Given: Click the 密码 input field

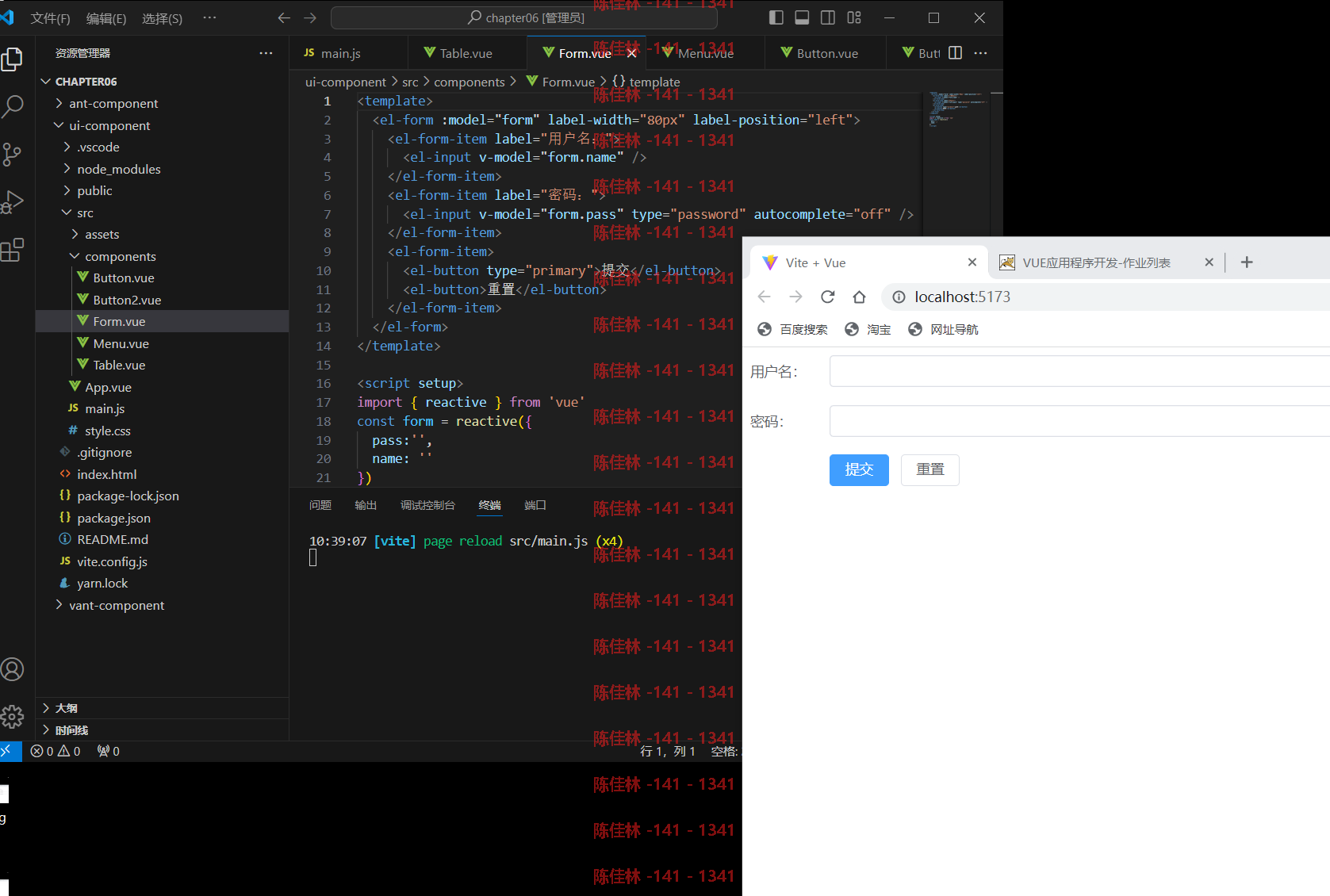Looking at the screenshot, I should click(1079, 421).
